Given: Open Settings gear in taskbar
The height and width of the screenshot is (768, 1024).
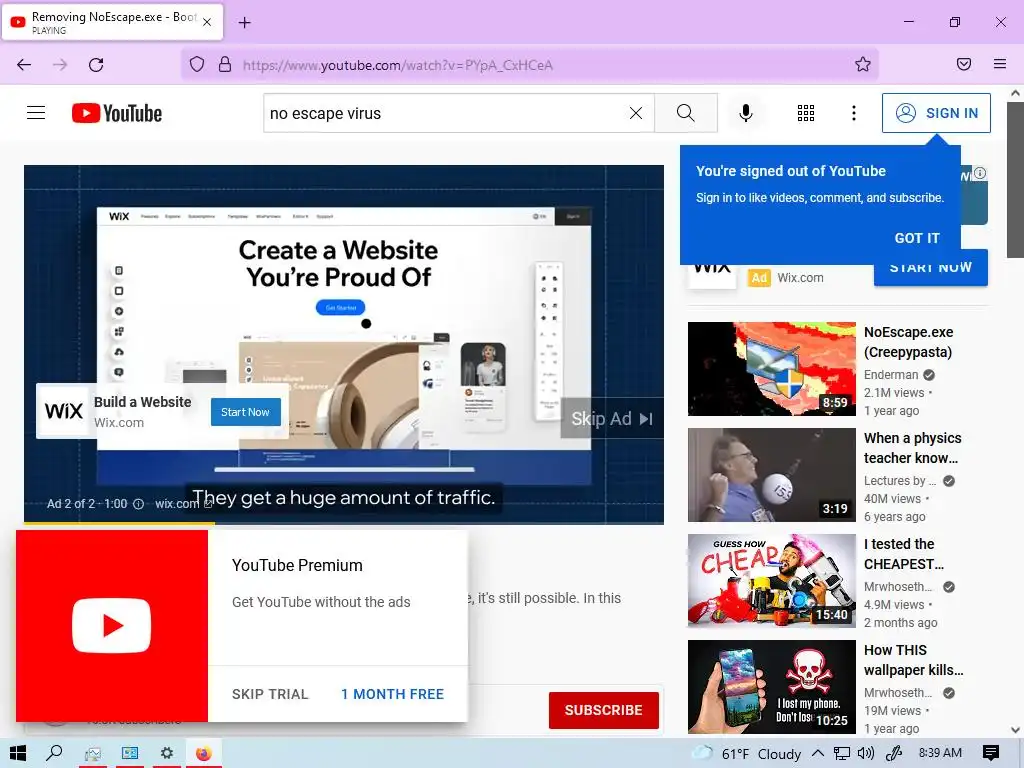Looking at the screenshot, I should pos(167,753).
